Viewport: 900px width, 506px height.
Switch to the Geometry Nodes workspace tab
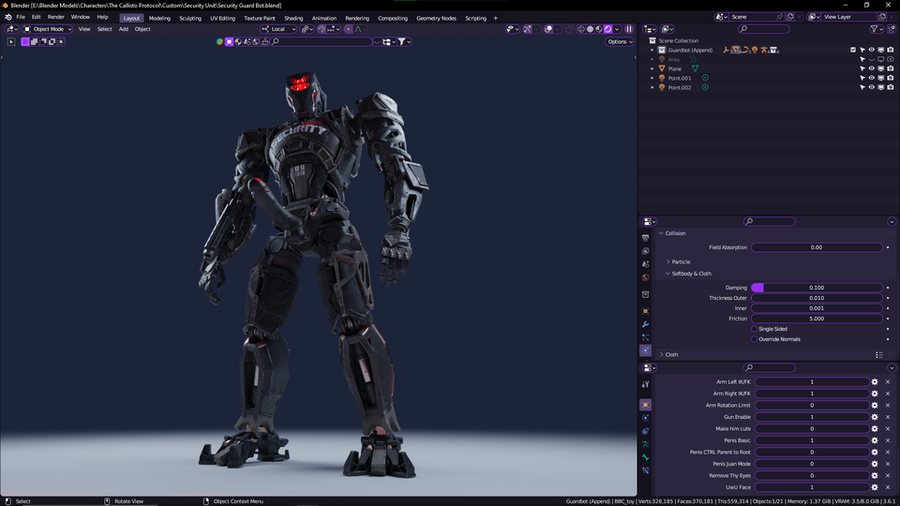pos(436,18)
